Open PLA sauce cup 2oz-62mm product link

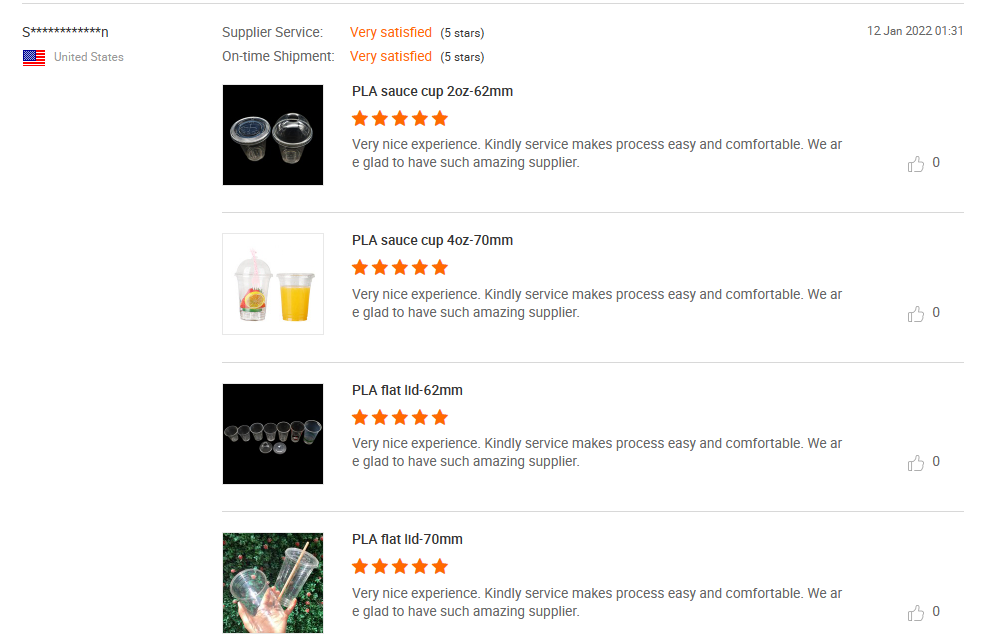click(x=432, y=91)
